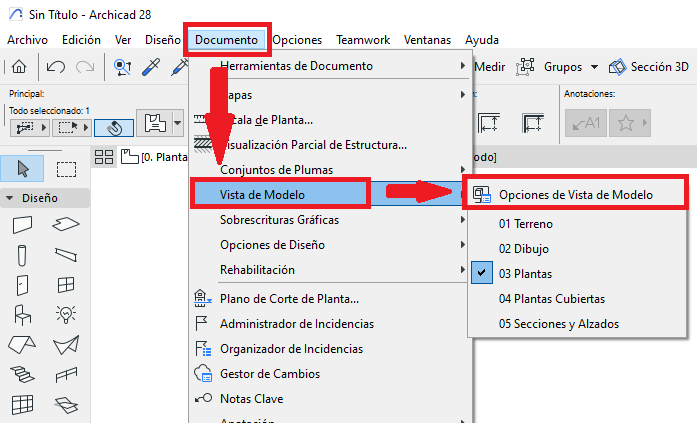The height and width of the screenshot is (423, 697).
Task: Choose the Window tool
Action: [x=66, y=284]
